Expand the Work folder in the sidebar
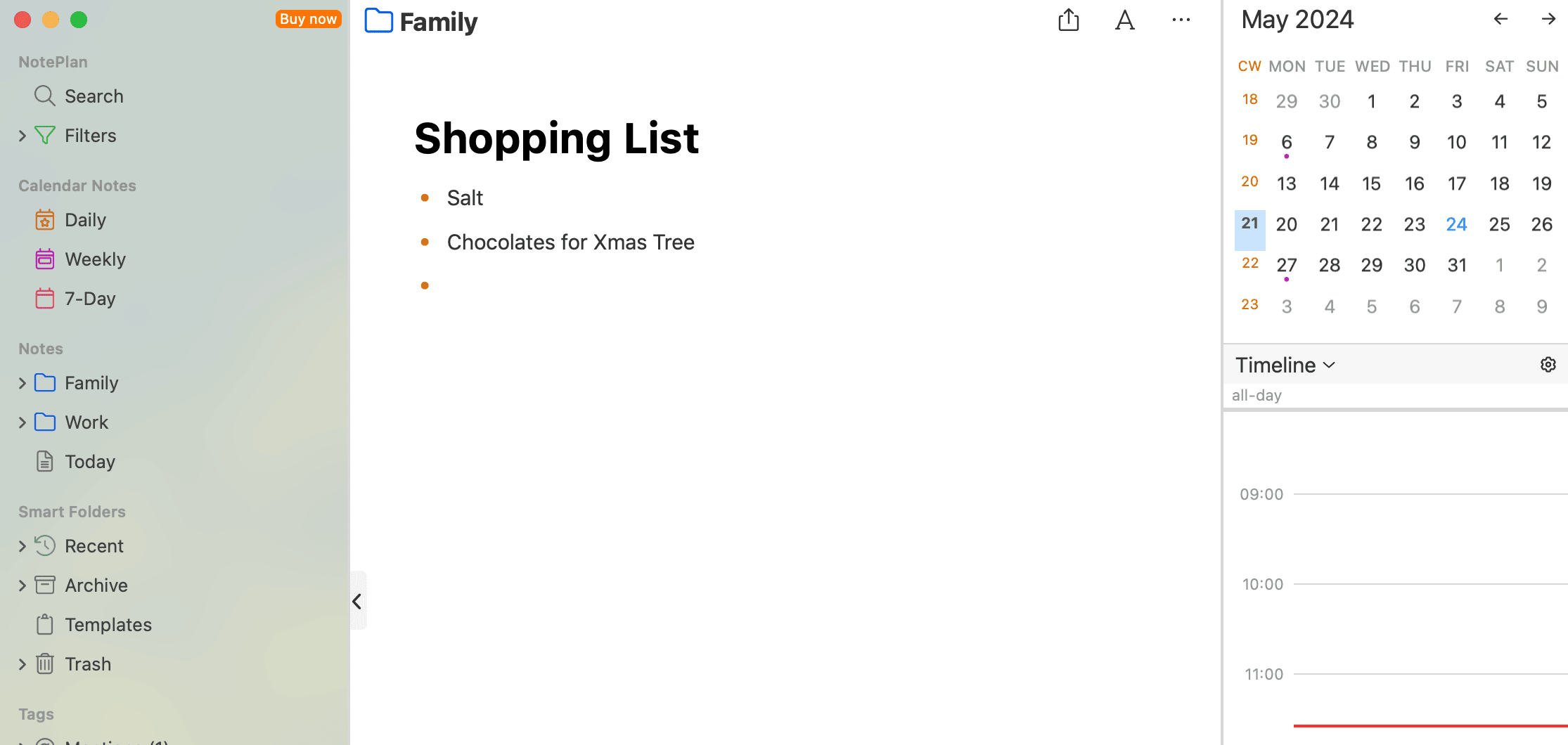Screen dimensions: 1568x745 pos(23,422)
